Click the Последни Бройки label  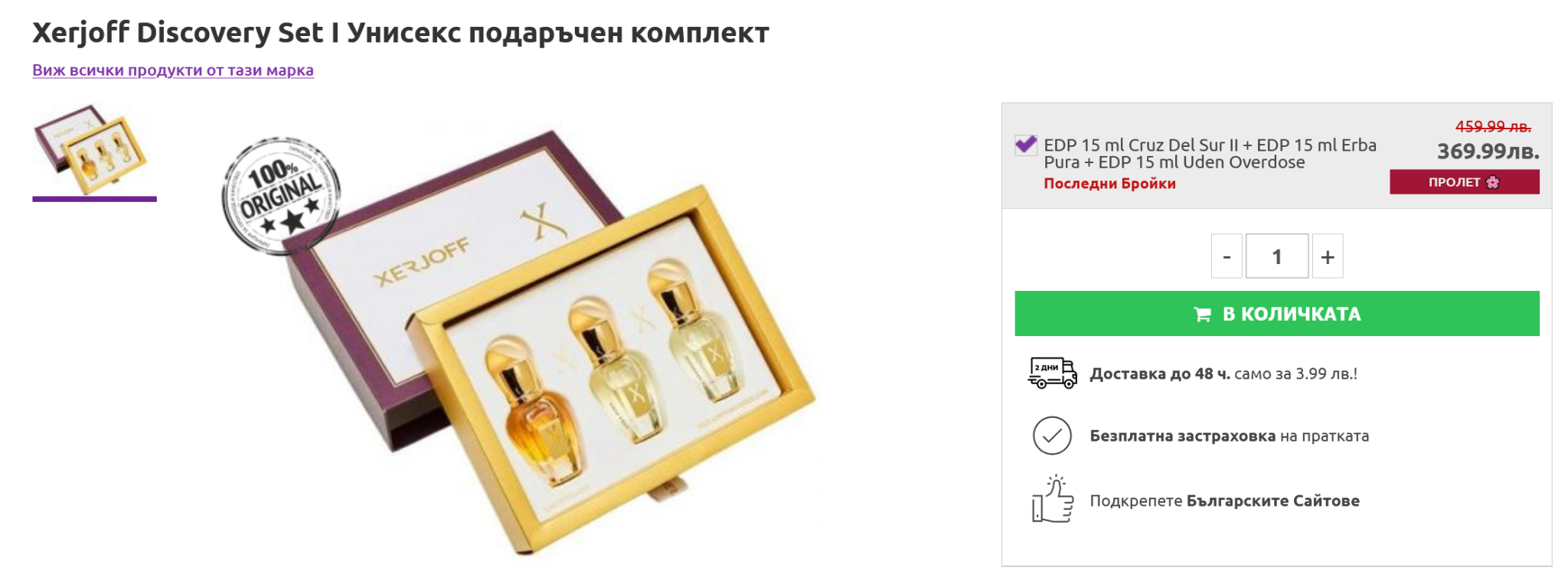pos(1109,184)
